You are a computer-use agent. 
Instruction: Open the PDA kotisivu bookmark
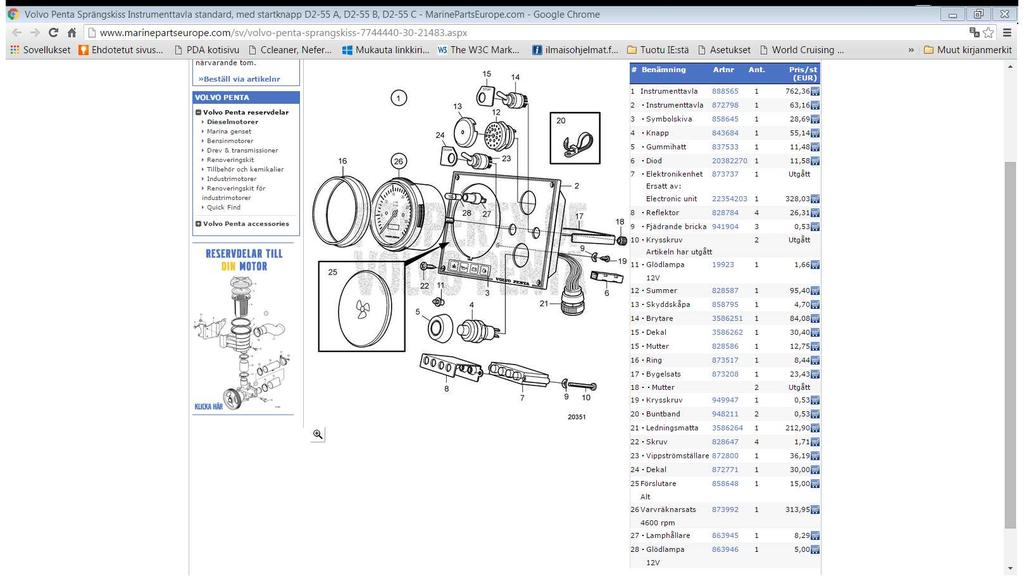(206, 50)
